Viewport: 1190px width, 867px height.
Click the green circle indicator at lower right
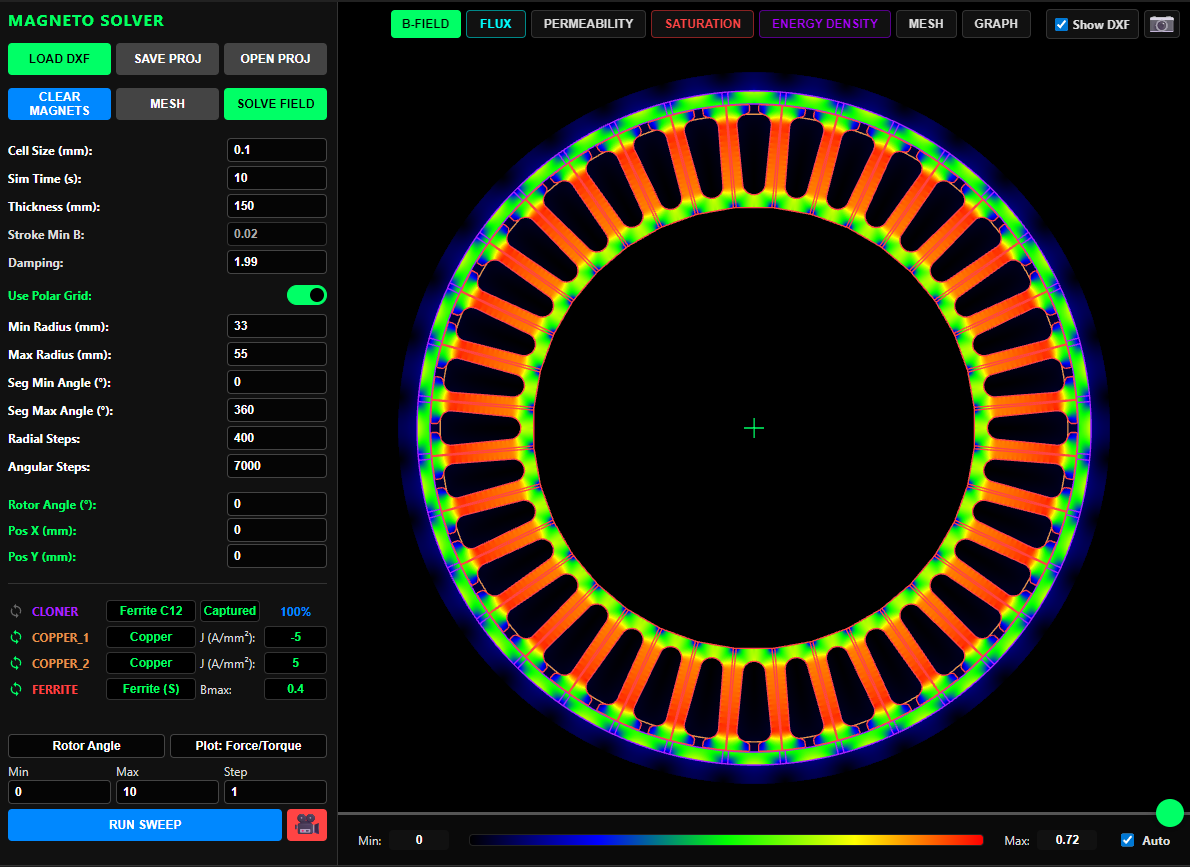1171,813
